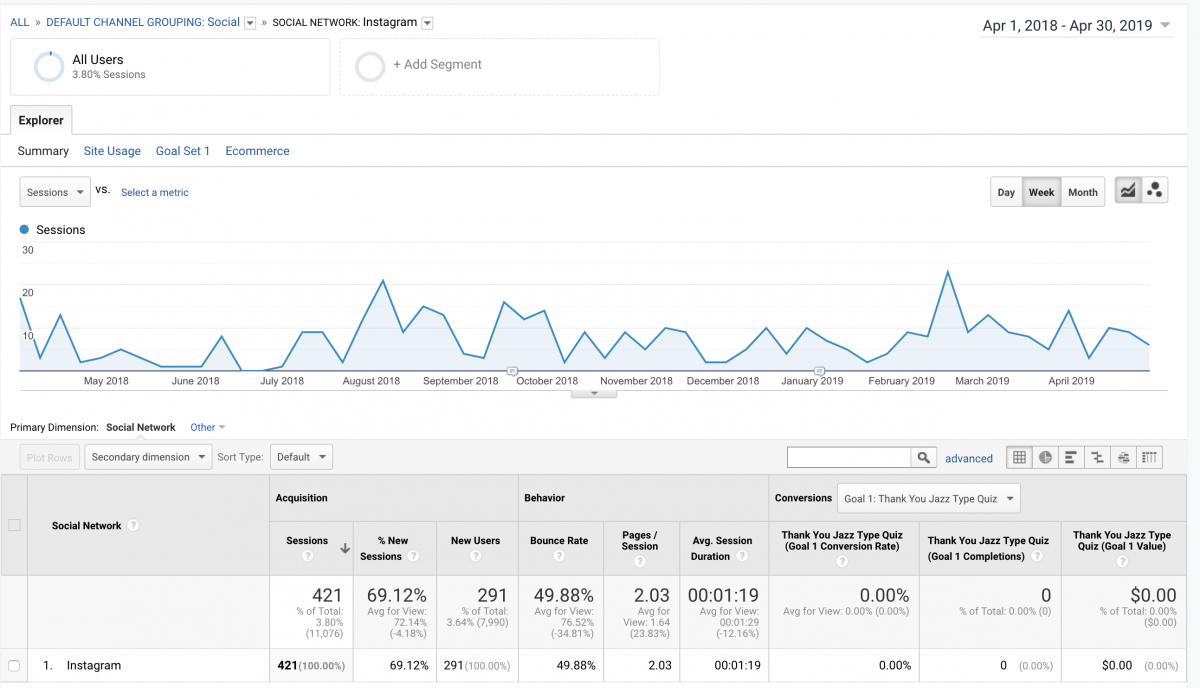
Task: Check the Instagram row checkbox
Action: point(14,665)
